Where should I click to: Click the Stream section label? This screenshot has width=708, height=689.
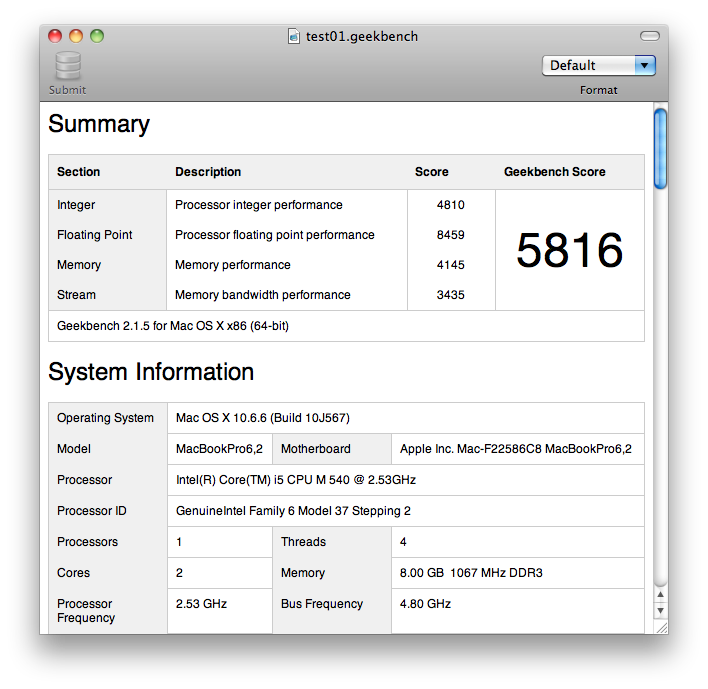(x=76, y=295)
